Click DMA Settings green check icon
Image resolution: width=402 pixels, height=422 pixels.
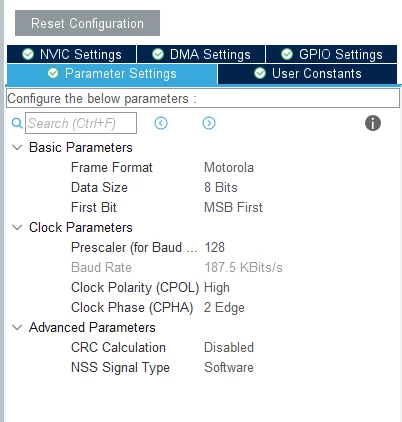(x=158, y=54)
